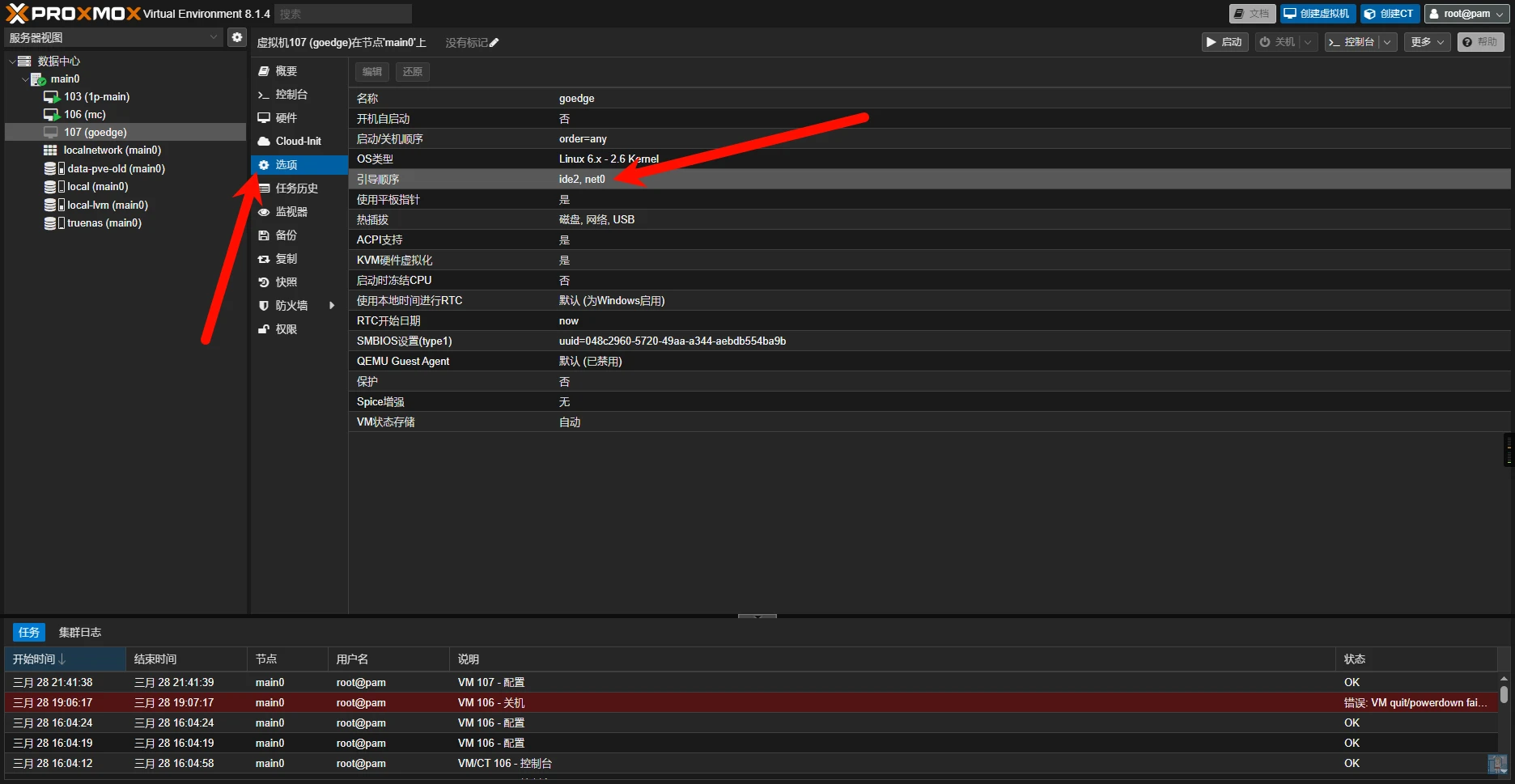Click the 创建虚拟机 create VM button
This screenshot has width=1515, height=784.
(1317, 14)
